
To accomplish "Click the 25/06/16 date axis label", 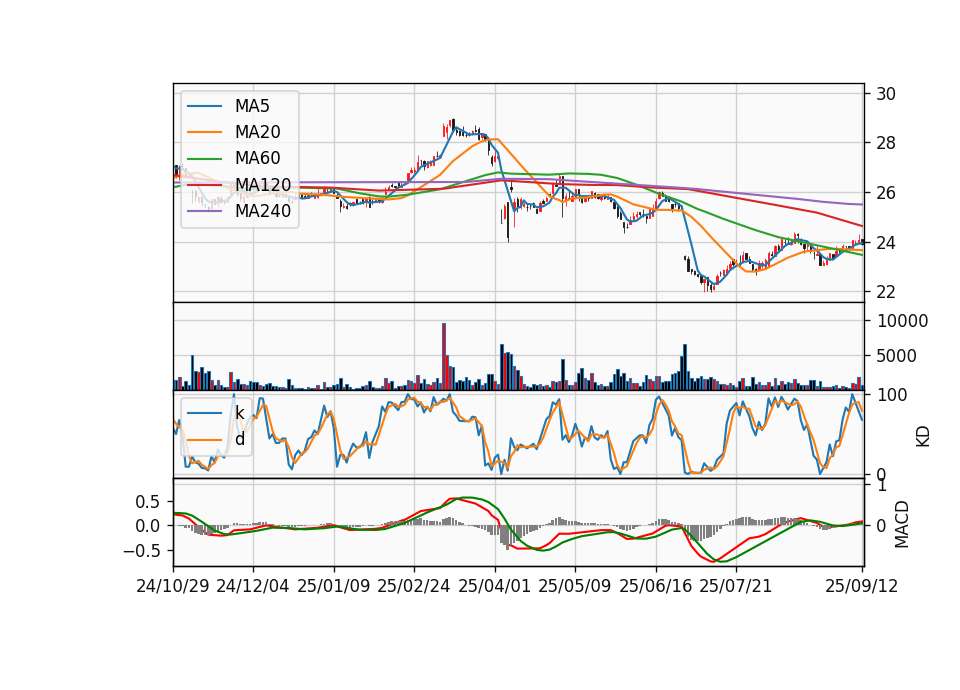I will 656,586.
